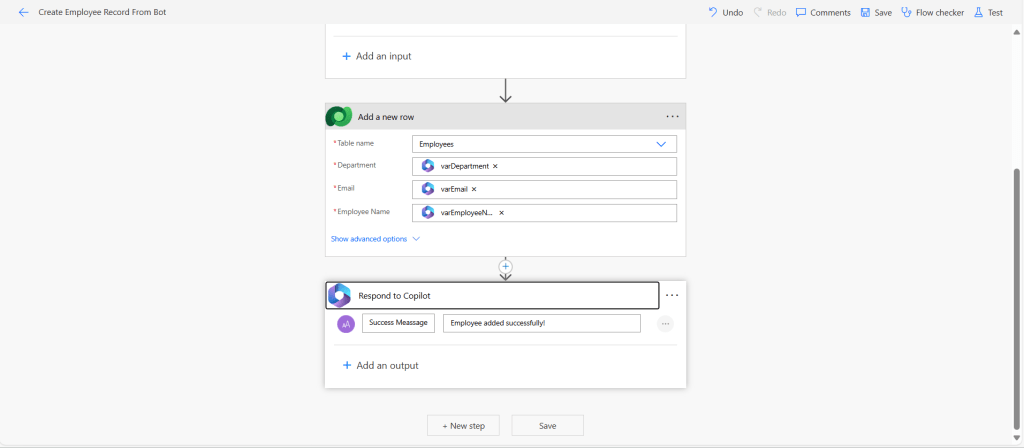Click Save in the top toolbar

coord(875,12)
